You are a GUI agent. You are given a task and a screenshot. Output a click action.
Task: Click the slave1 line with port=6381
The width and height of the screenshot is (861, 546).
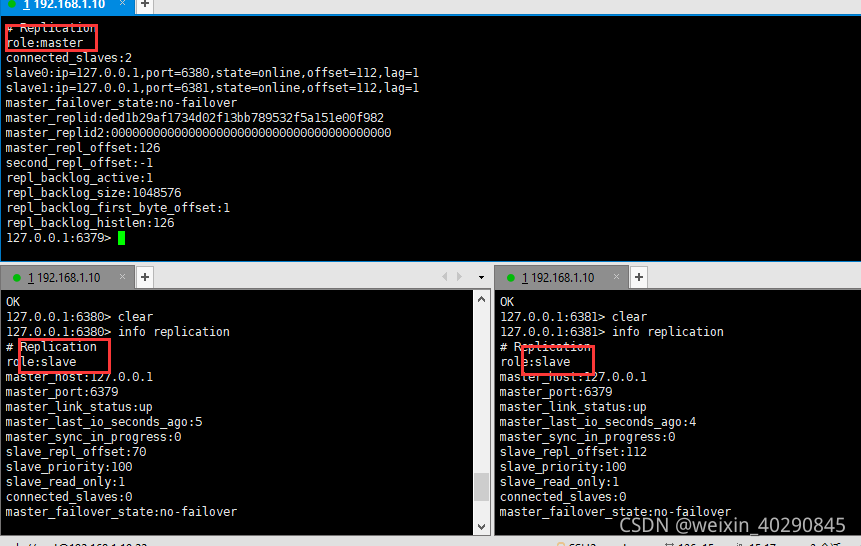point(213,88)
